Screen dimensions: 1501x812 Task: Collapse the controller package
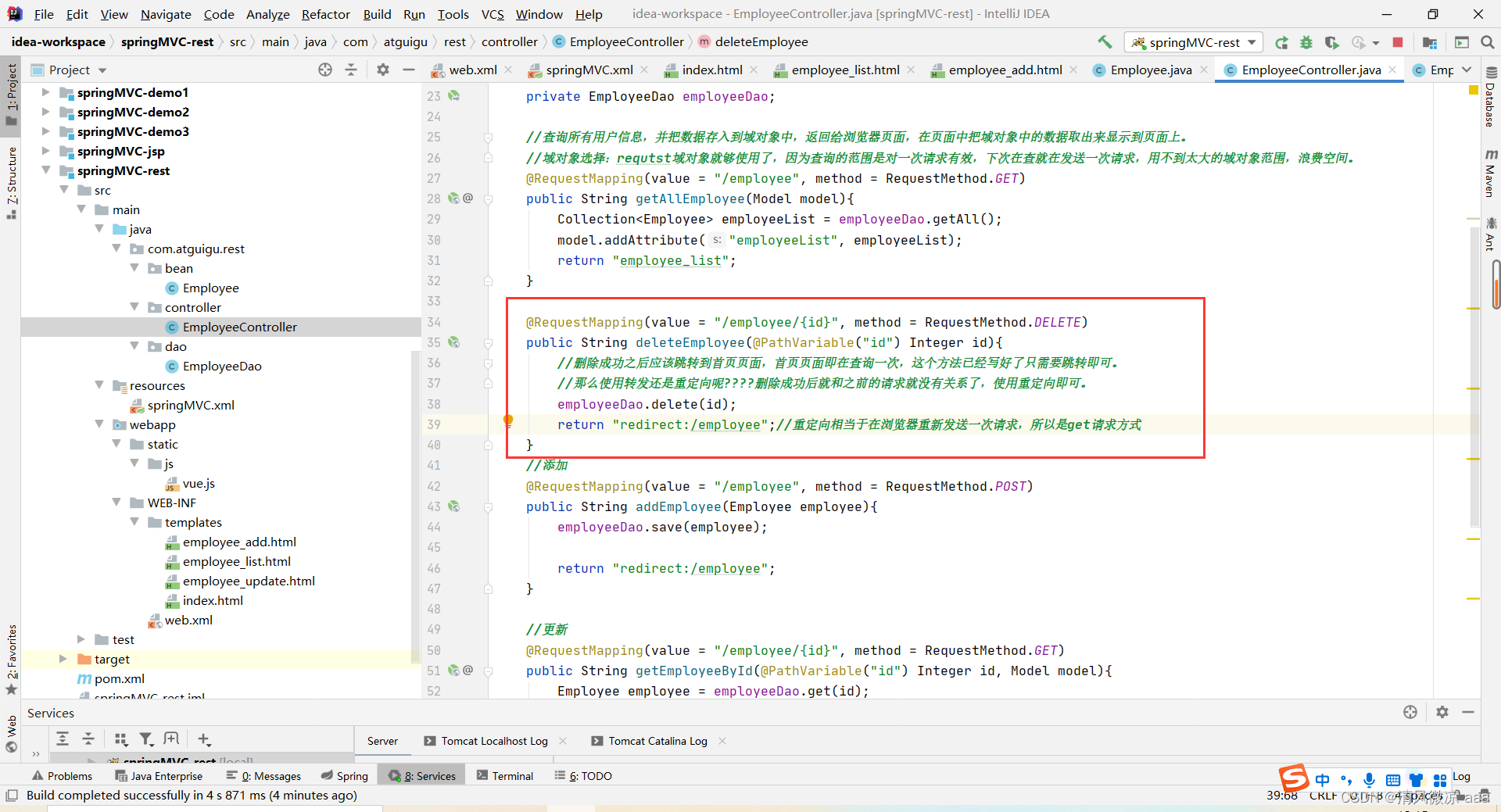click(134, 307)
